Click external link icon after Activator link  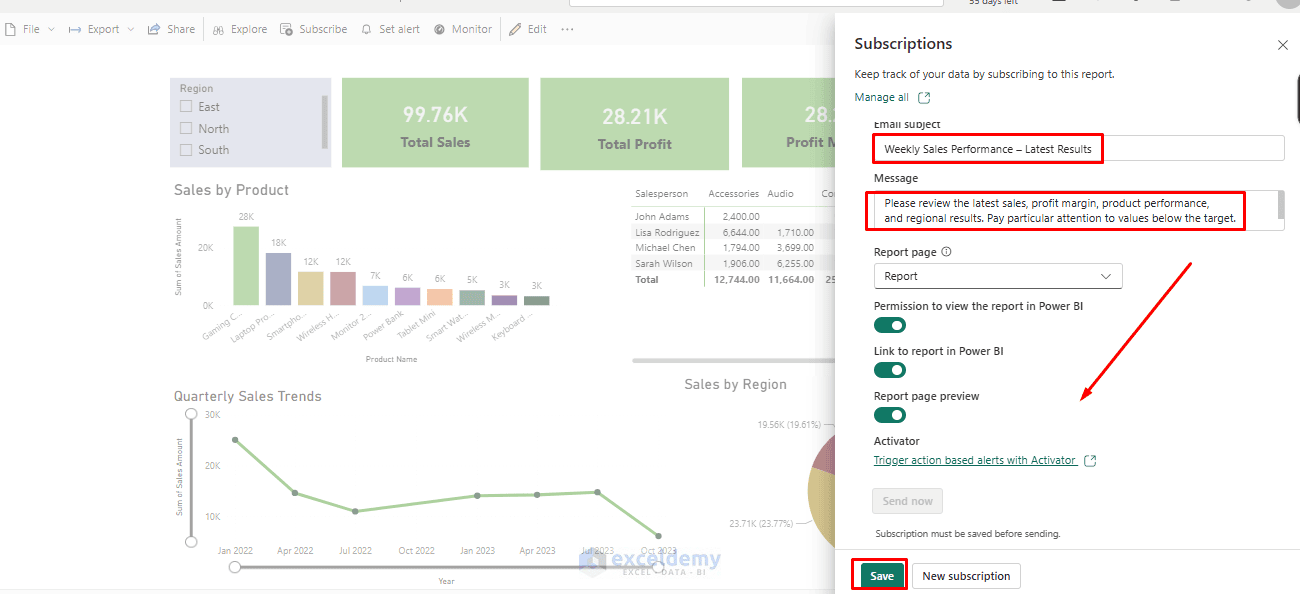click(1090, 460)
